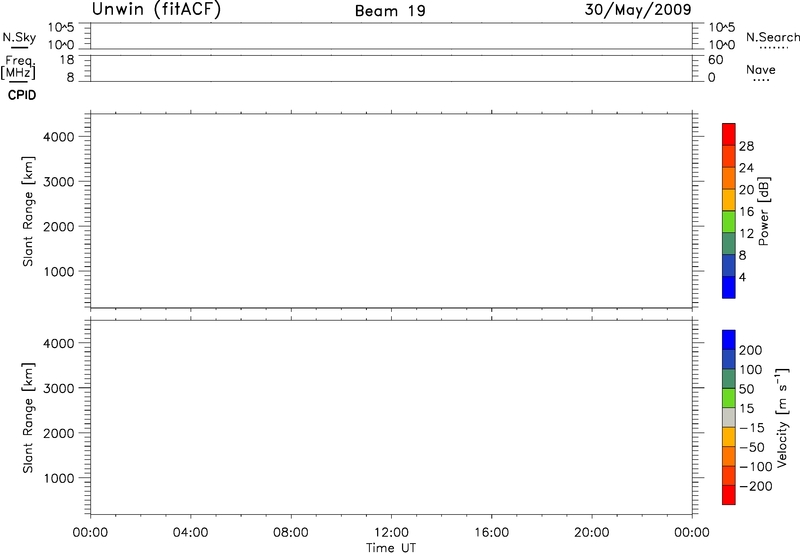Click the '20:00' time tick label
This screenshot has width=800, height=554.
[x=592, y=533]
